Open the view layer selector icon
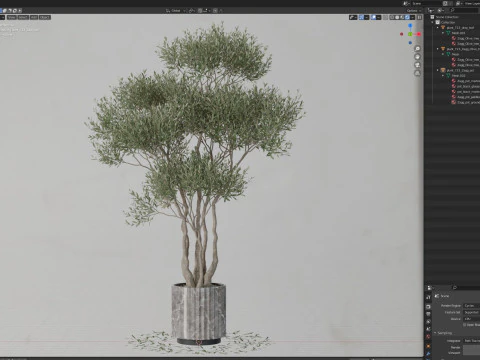The height and width of the screenshot is (360, 480). (x=459, y=4)
